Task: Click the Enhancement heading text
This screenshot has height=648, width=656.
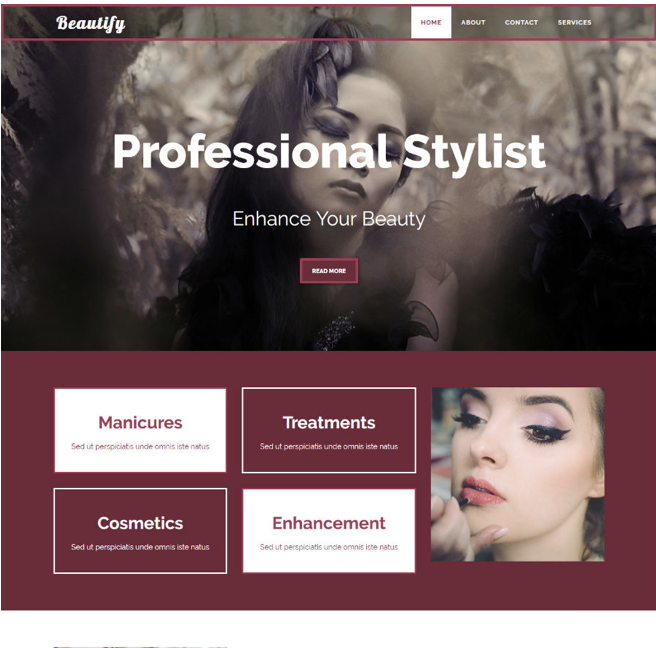Action: 329,523
